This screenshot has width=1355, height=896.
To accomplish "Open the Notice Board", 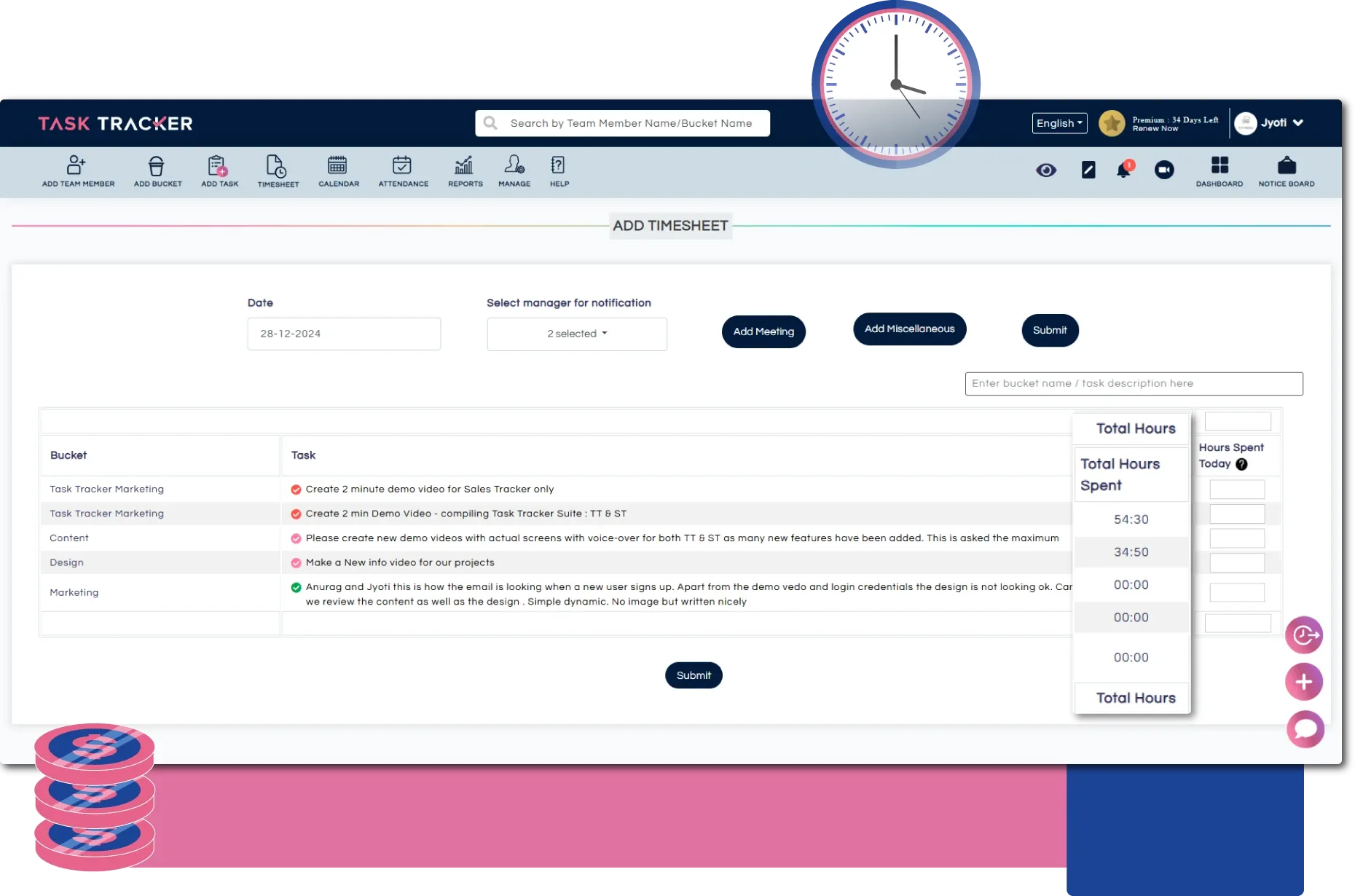I will pos(1287,172).
